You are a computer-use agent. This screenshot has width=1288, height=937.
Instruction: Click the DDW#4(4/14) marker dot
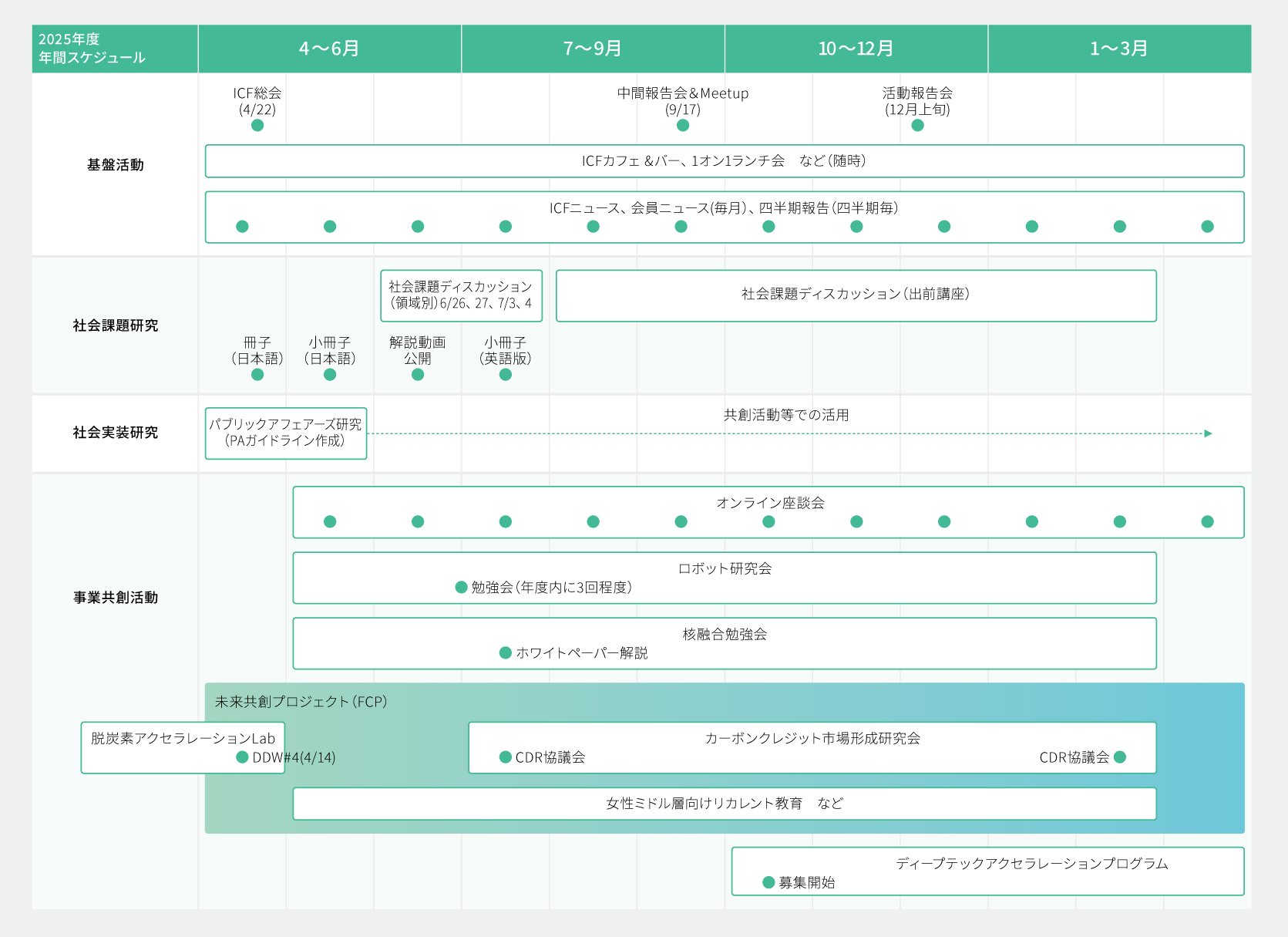tap(242, 757)
